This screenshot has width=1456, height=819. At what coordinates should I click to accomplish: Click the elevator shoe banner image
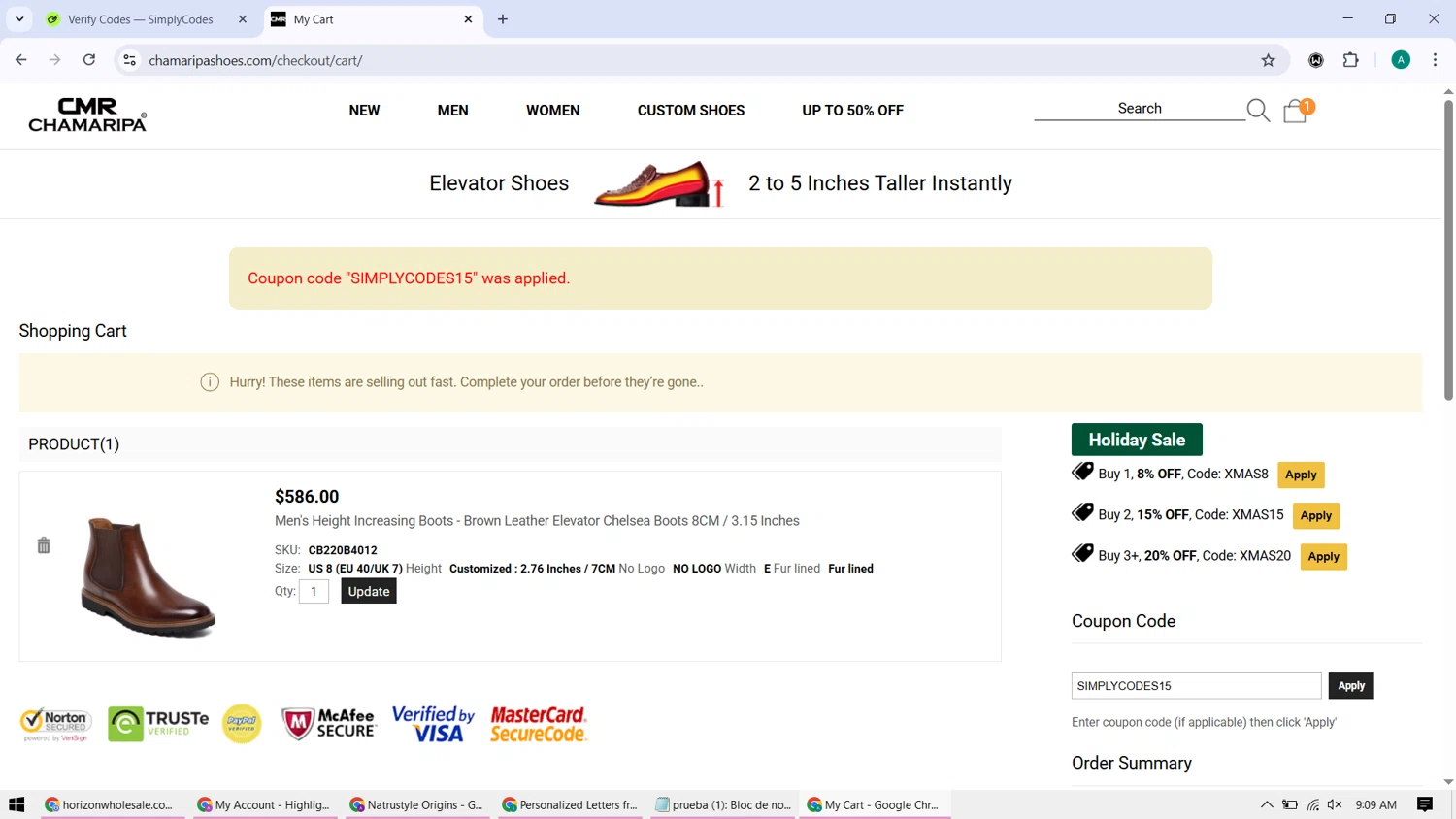coord(659,183)
